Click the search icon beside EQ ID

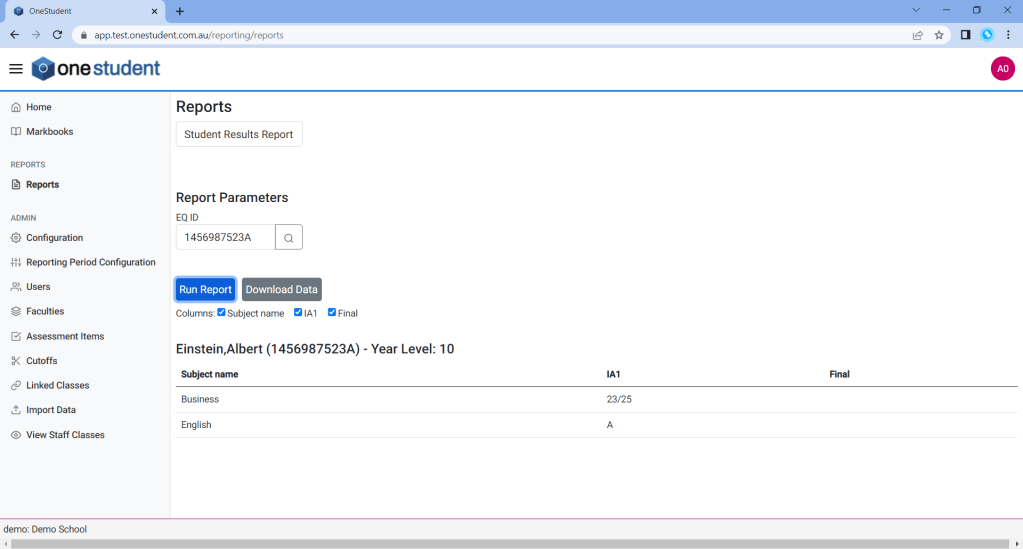pyautogui.click(x=288, y=238)
